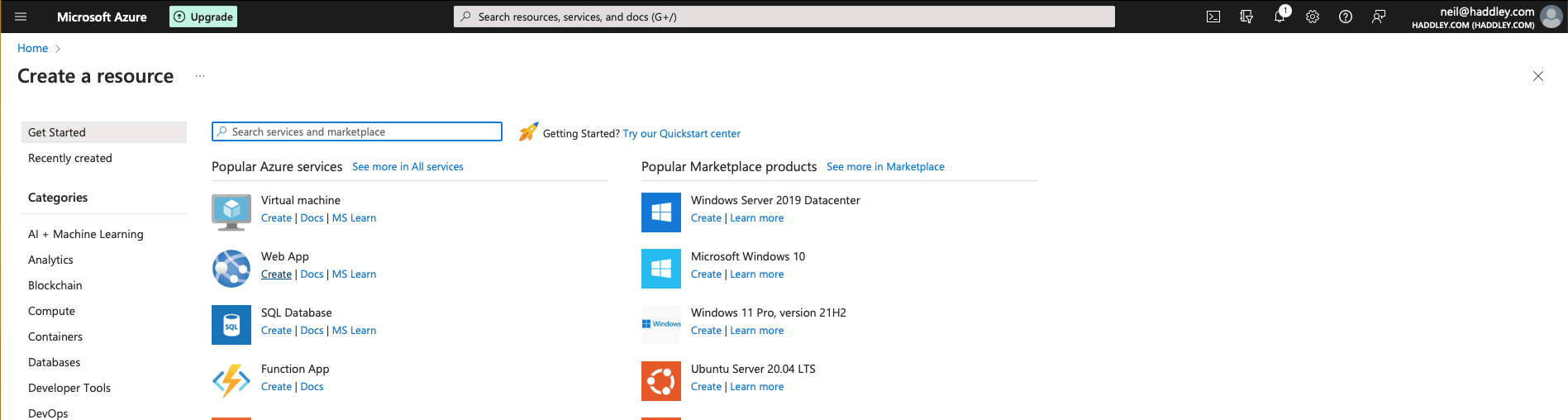Screen dimensions: 1568x420
Task: Open the Directories and subscriptions filter
Action: pos(1246,17)
